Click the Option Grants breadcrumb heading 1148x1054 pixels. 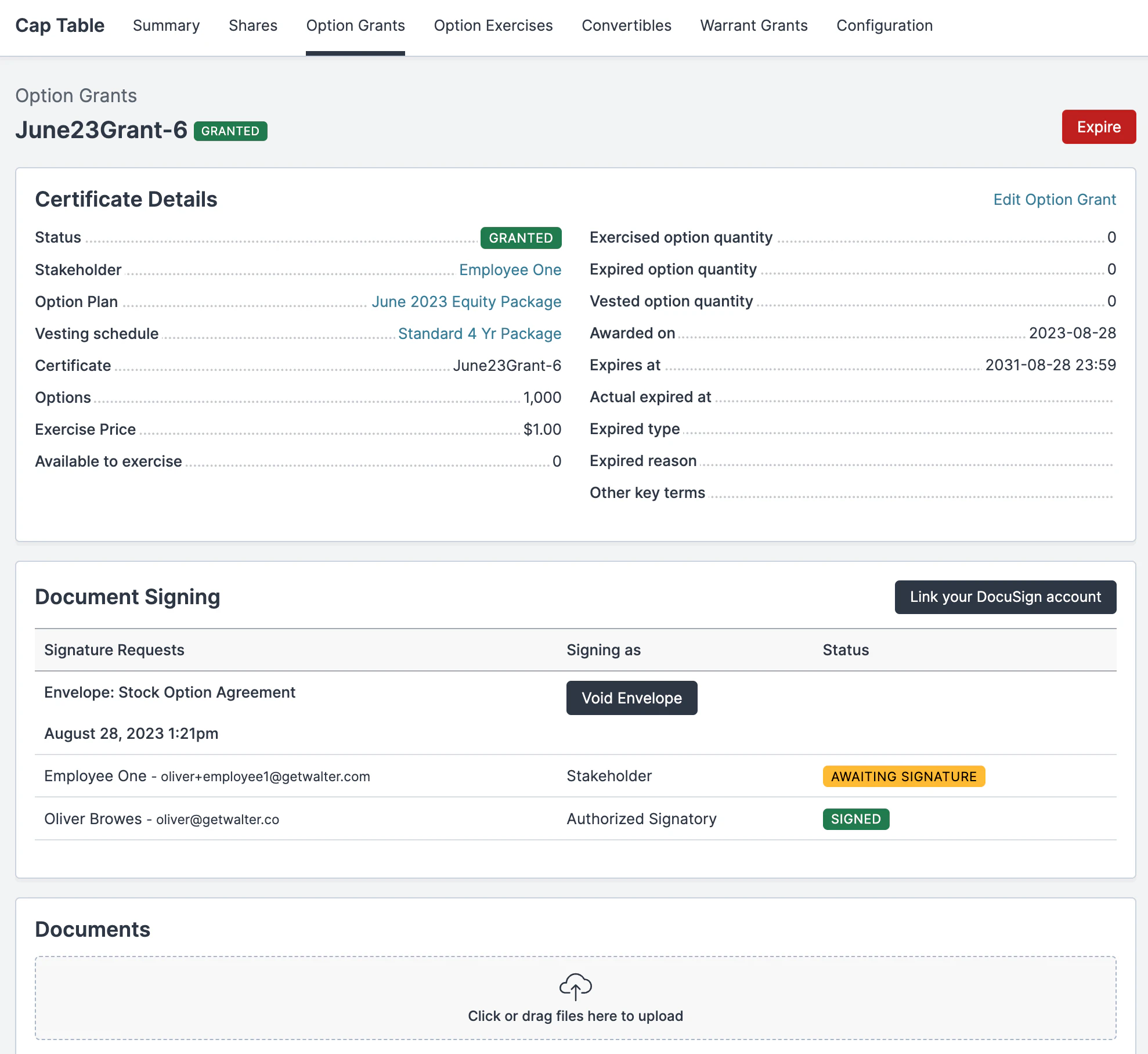(x=76, y=96)
